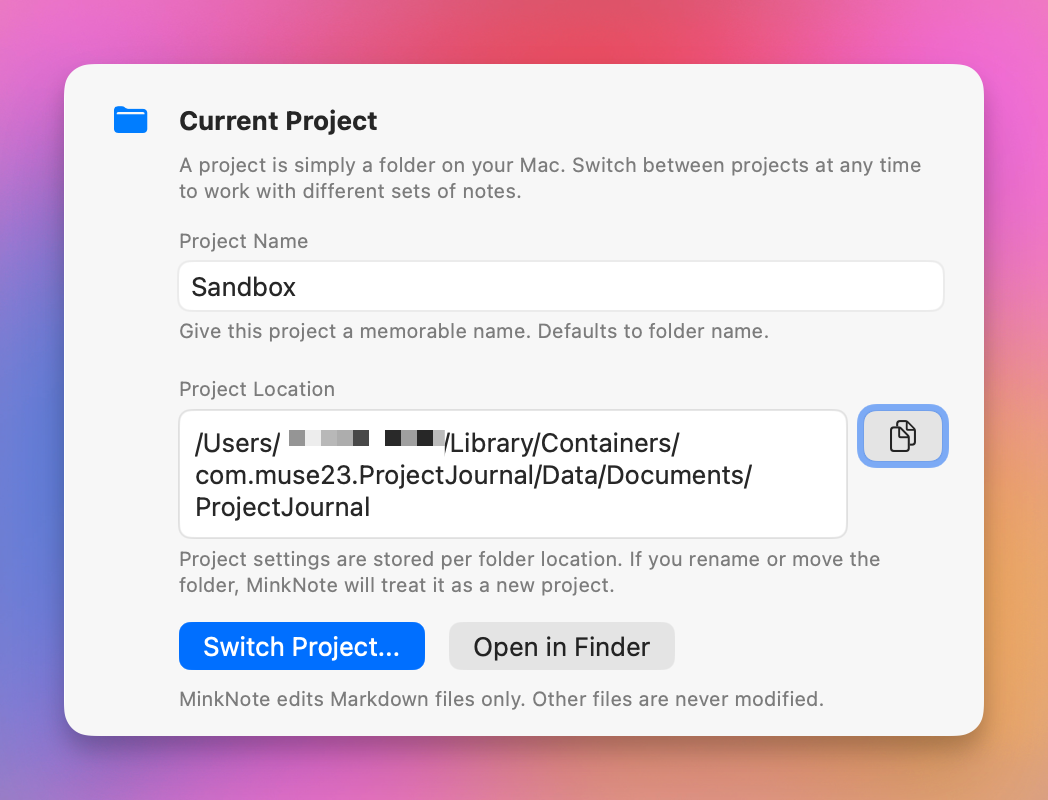The width and height of the screenshot is (1048, 800).
Task: Click the /Users/ prefix of the path
Action: pyautogui.click(x=237, y=443)
